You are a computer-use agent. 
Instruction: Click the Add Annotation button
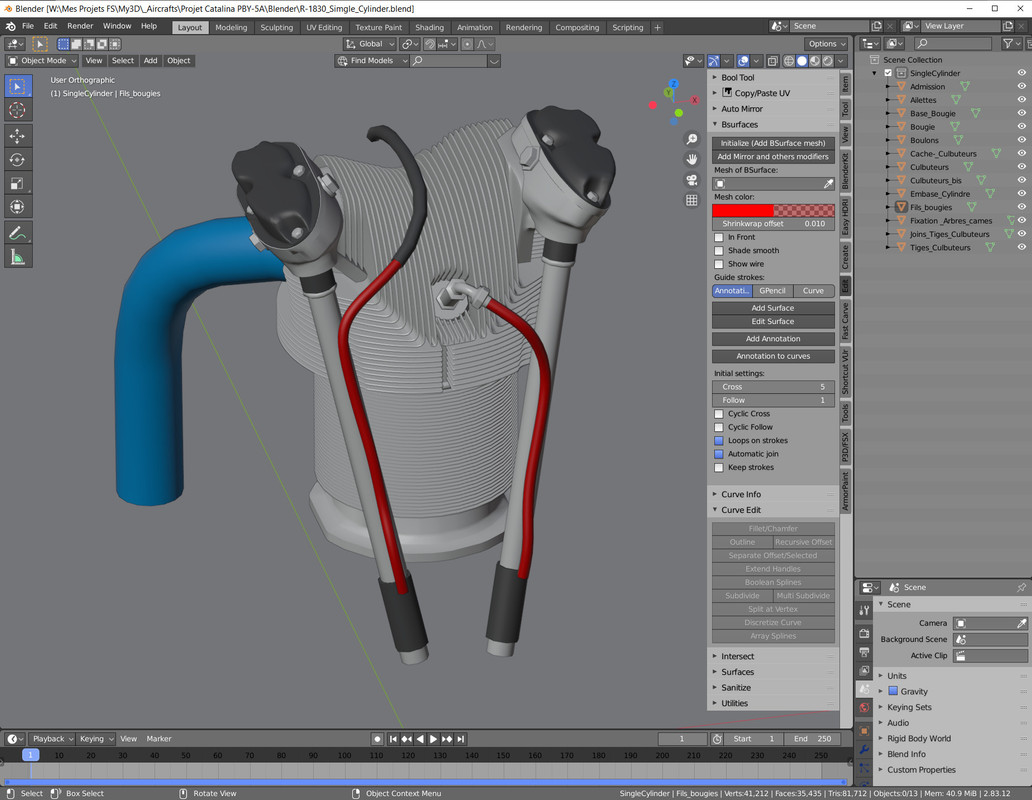click(x=773, y=339)
